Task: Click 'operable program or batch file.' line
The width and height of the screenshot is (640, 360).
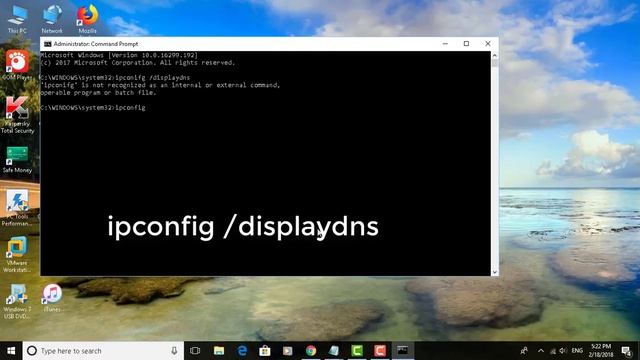Action: point(98,93)
